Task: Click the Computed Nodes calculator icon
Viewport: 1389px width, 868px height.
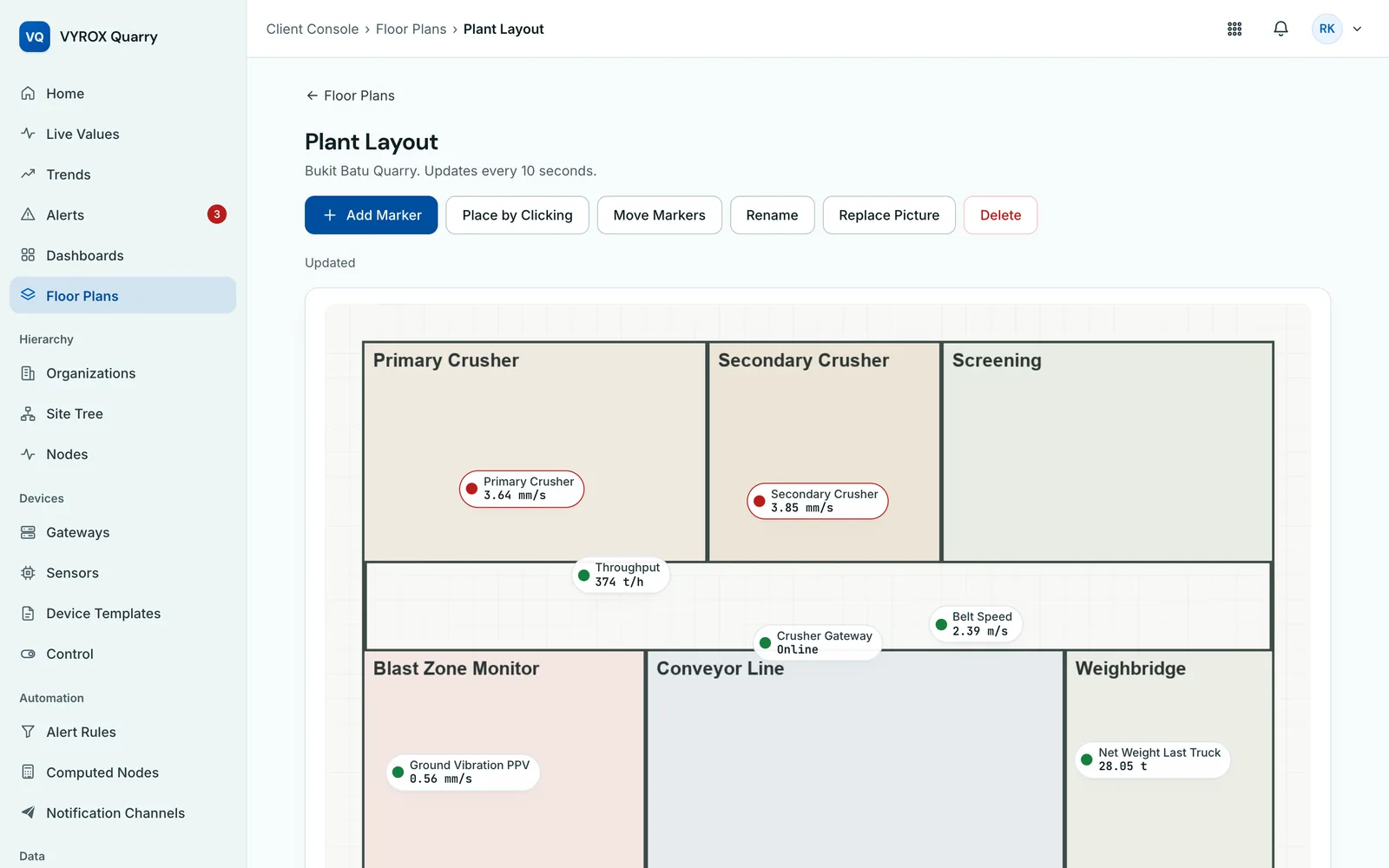Action: click(x=28, y=773)
